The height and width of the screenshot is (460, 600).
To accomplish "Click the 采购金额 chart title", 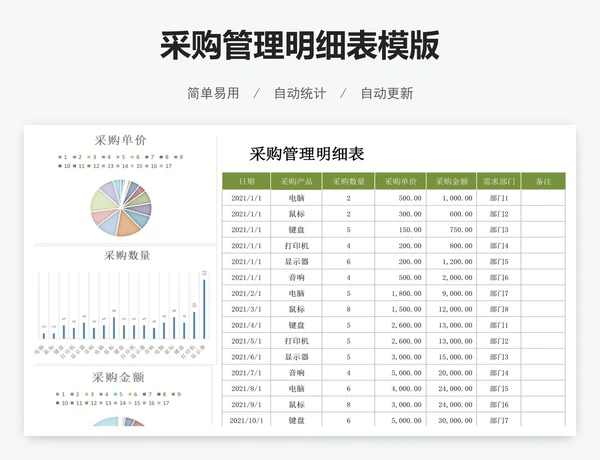I will (118, 377).
